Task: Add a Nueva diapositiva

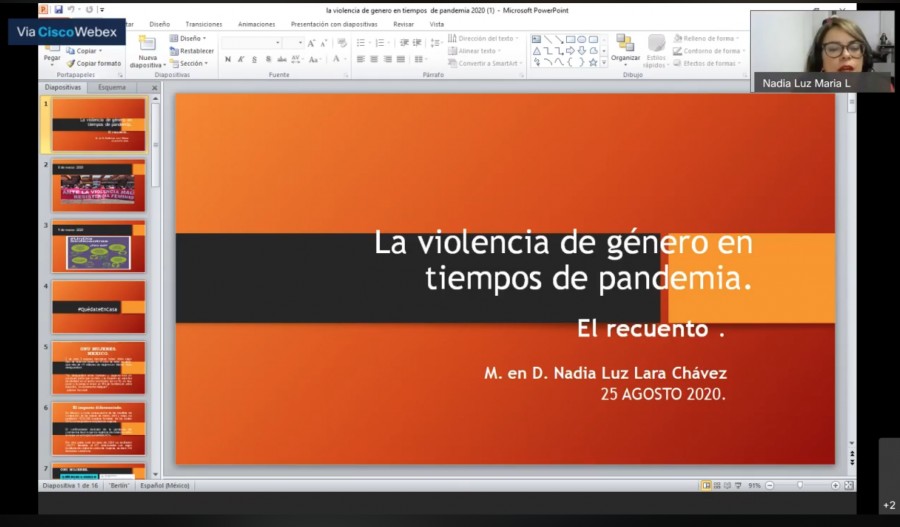Action: (148, 53)
